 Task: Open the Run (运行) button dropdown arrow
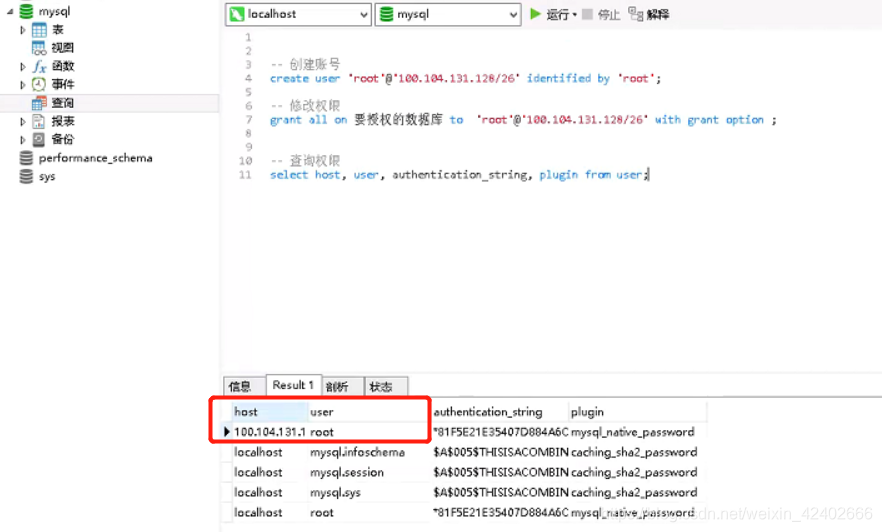pyautogui.click(x=575, y=15)
